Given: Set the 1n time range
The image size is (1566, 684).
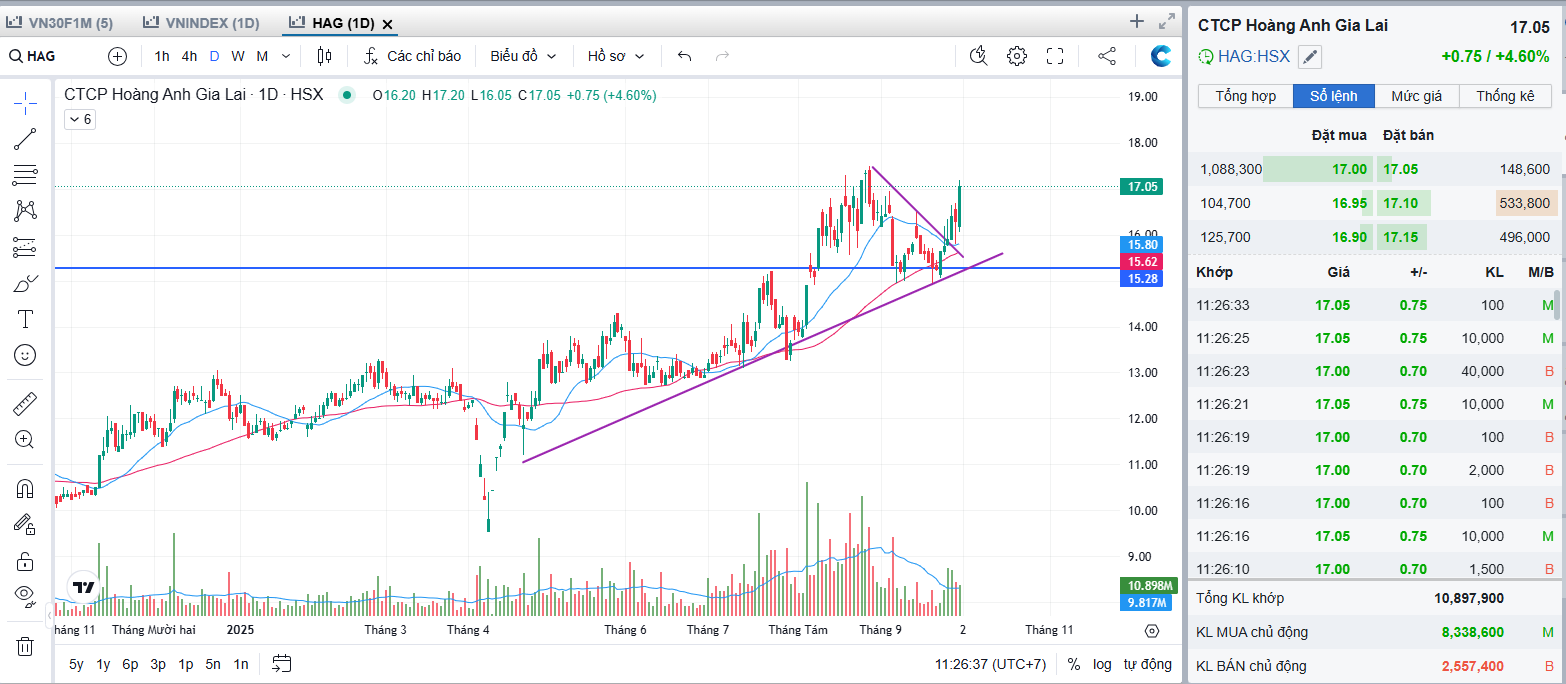Looking at the screenshot, I should [x=241, y=664].
